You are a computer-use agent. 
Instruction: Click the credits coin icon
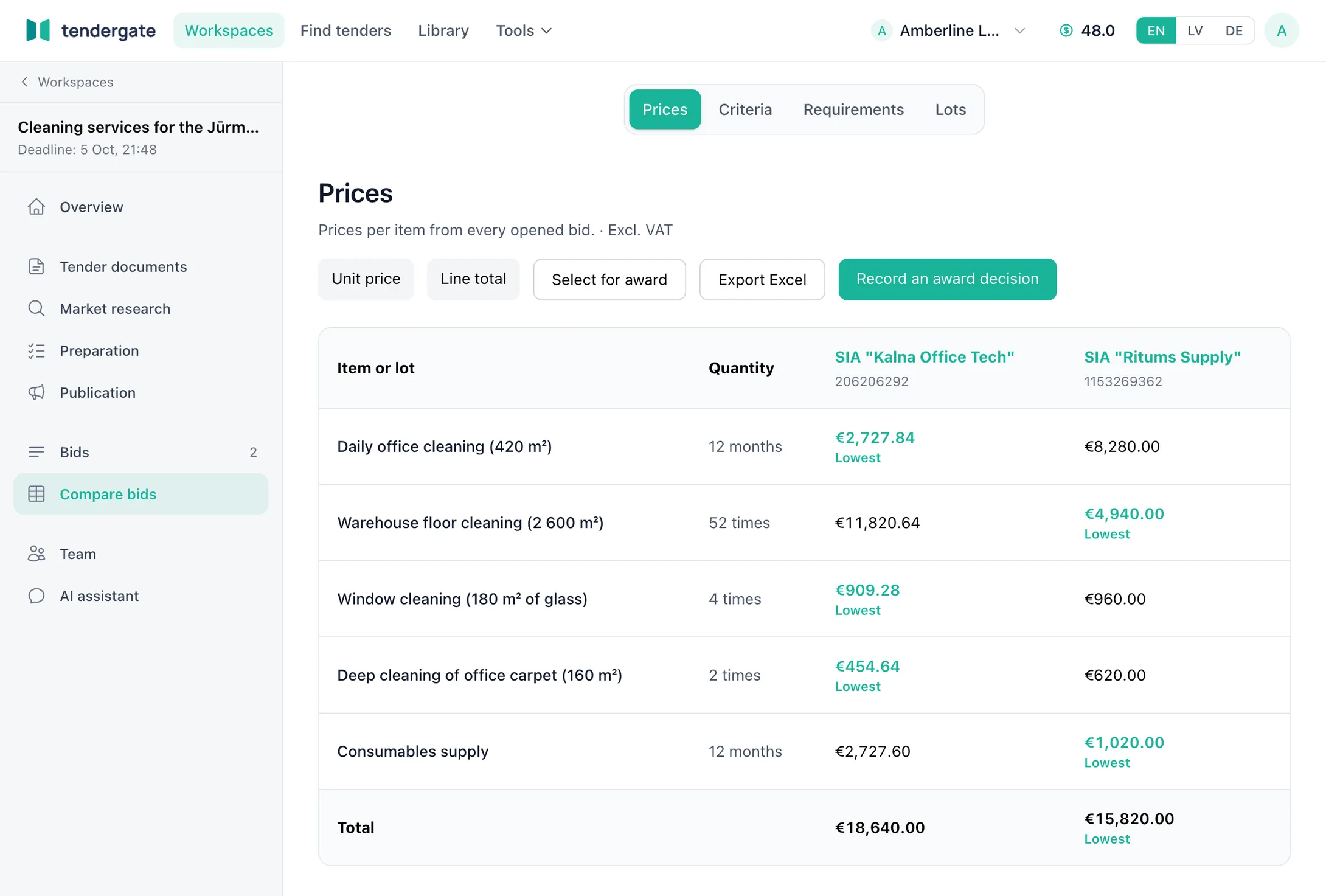(x=1066, y=30)
